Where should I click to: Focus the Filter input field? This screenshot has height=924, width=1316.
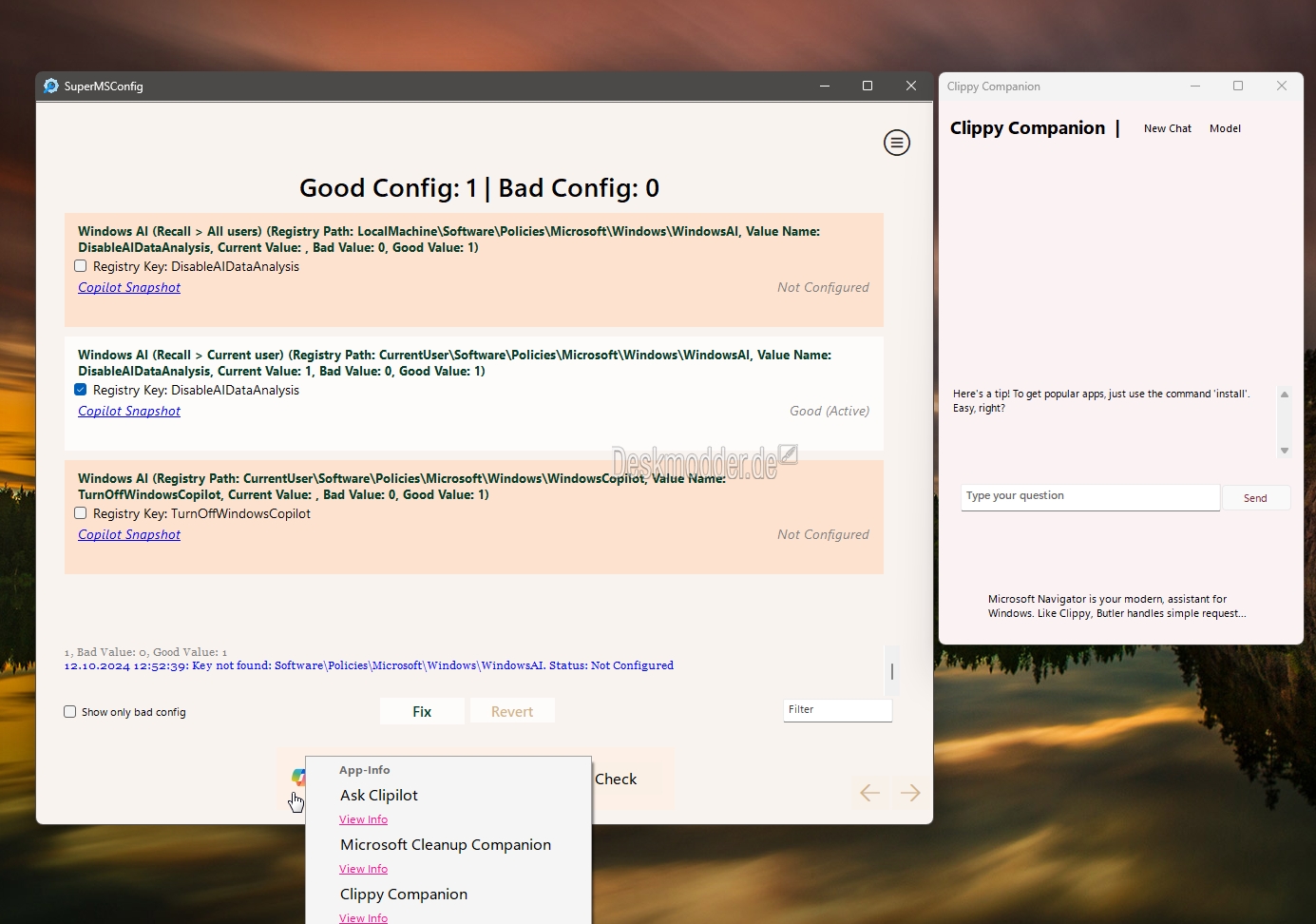[837, 710]
